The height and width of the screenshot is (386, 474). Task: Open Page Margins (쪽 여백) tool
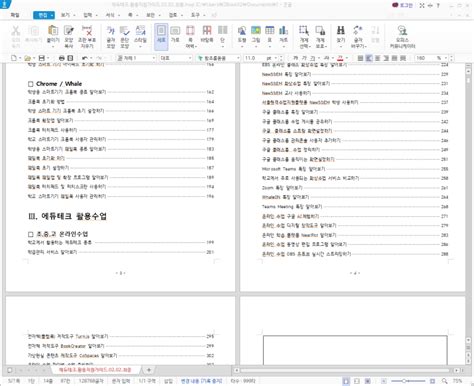190,36
